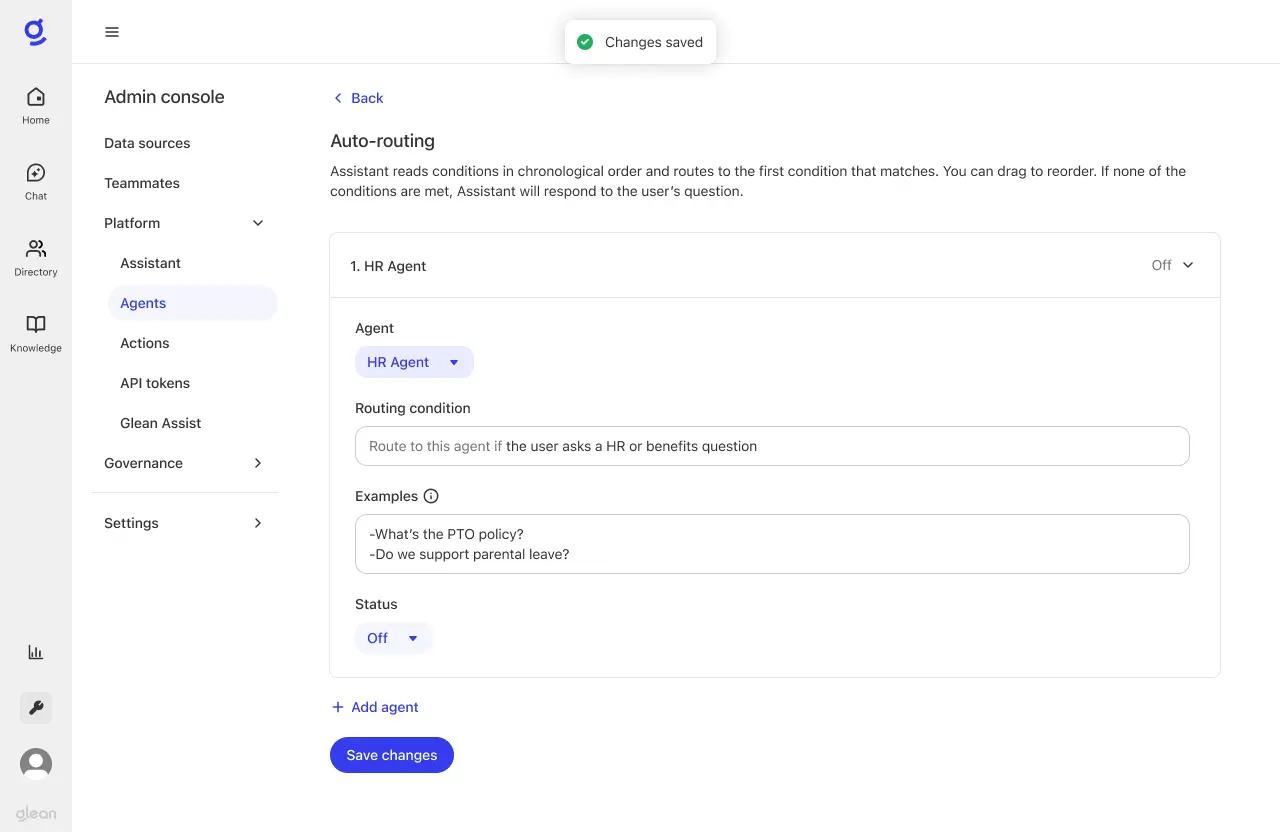Click the admin wrench icon
The width and height of the screenshot is (1280, 832).
36,708
